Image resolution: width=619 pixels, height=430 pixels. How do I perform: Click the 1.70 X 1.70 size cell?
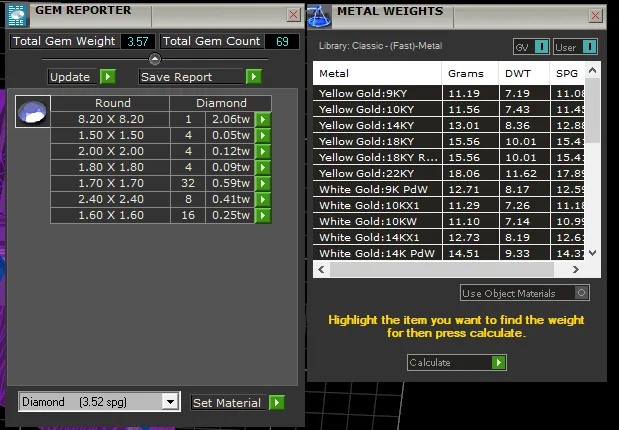111,183
